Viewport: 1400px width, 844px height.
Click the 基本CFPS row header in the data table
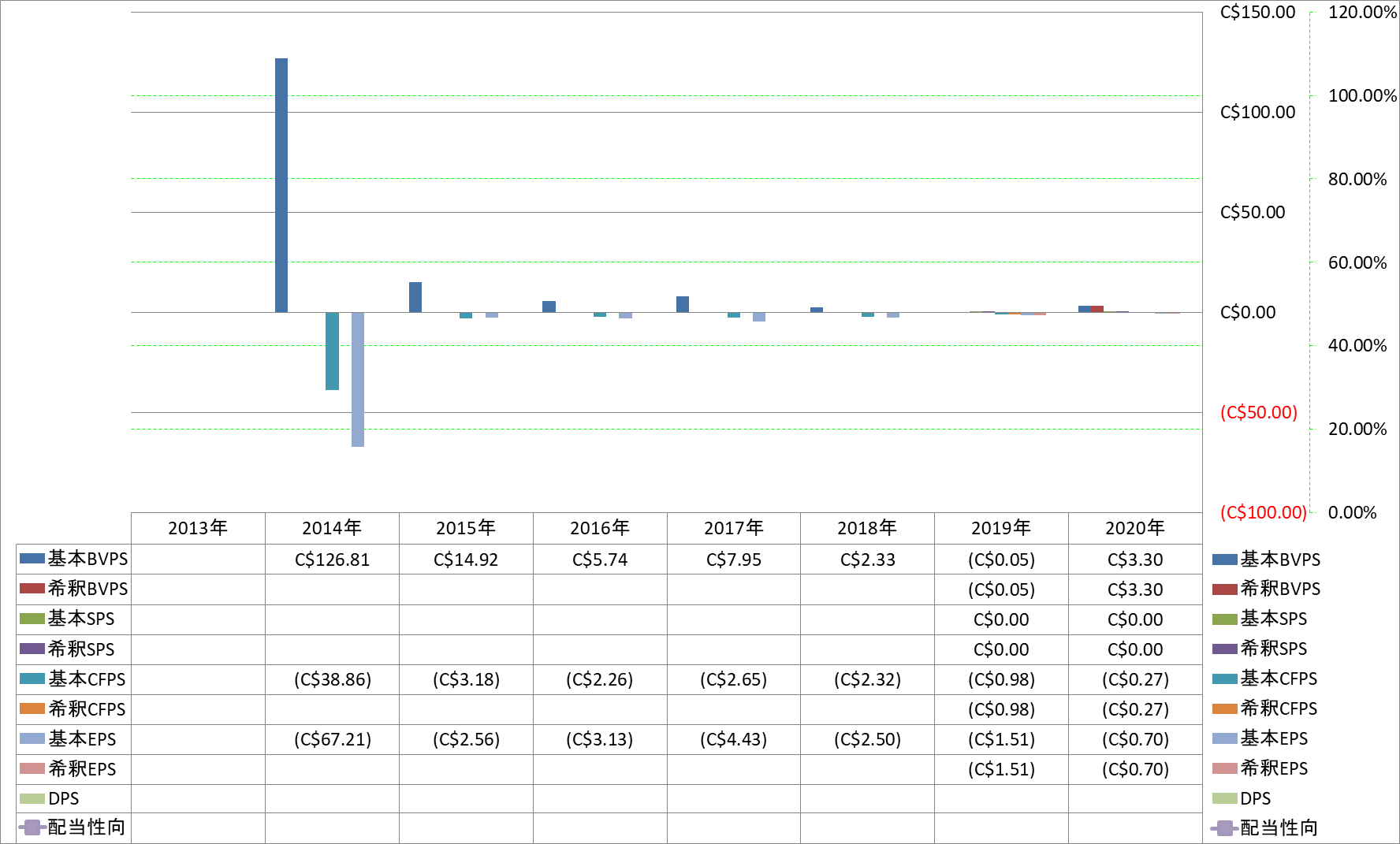pos(73,679)
